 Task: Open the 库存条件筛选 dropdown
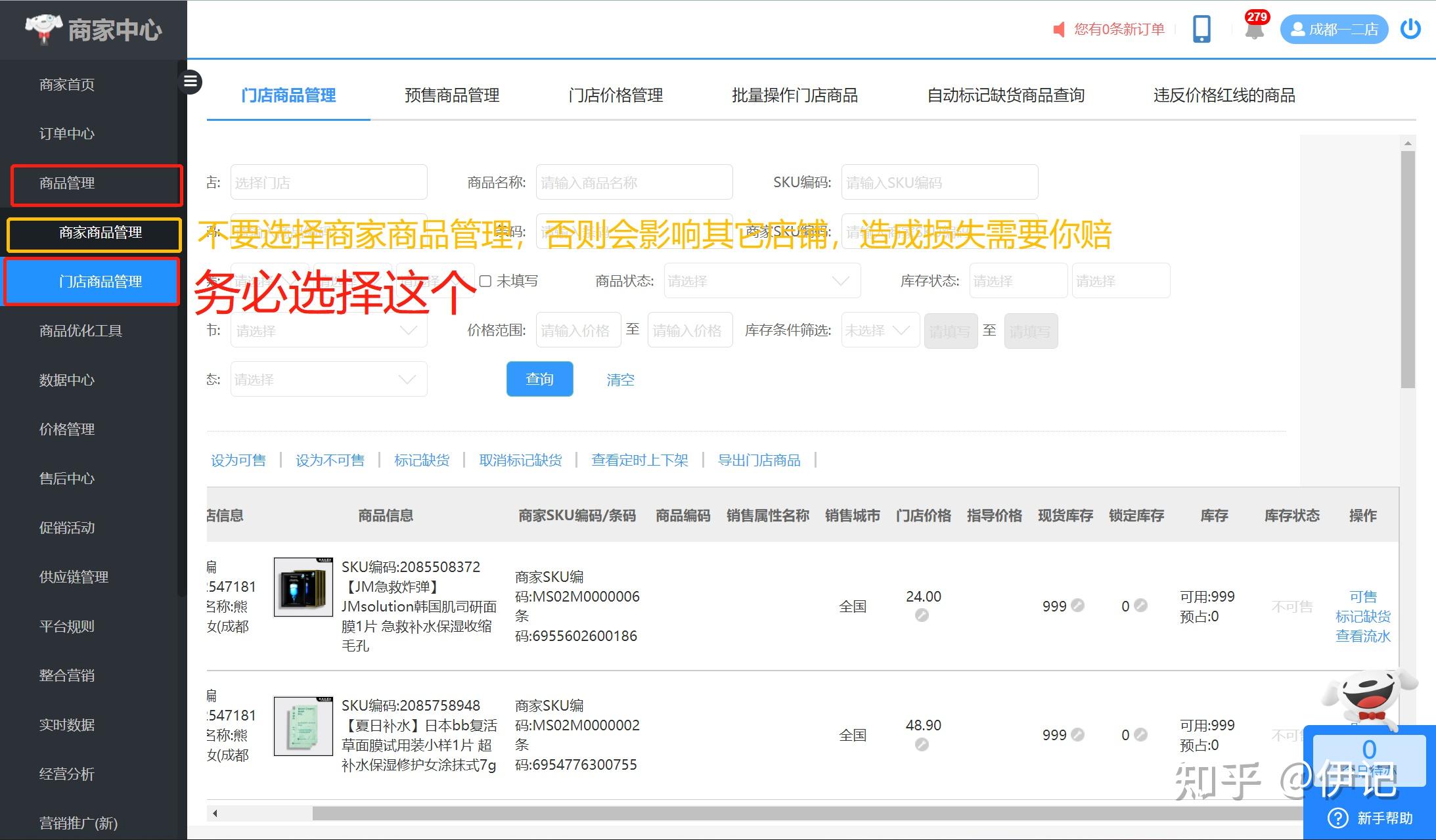pyautogui.click(x=880, y=330)
